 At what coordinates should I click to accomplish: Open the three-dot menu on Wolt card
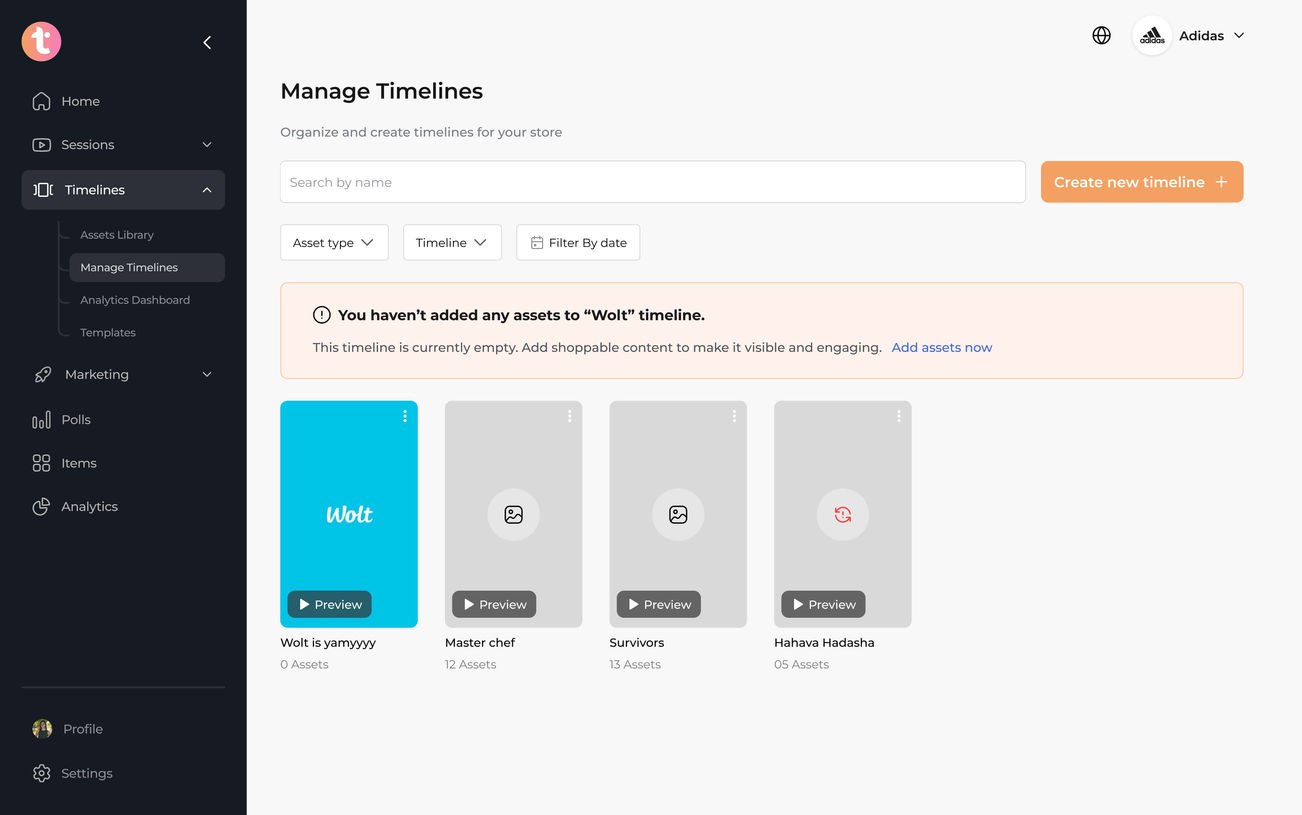click(x=405, y=416)
